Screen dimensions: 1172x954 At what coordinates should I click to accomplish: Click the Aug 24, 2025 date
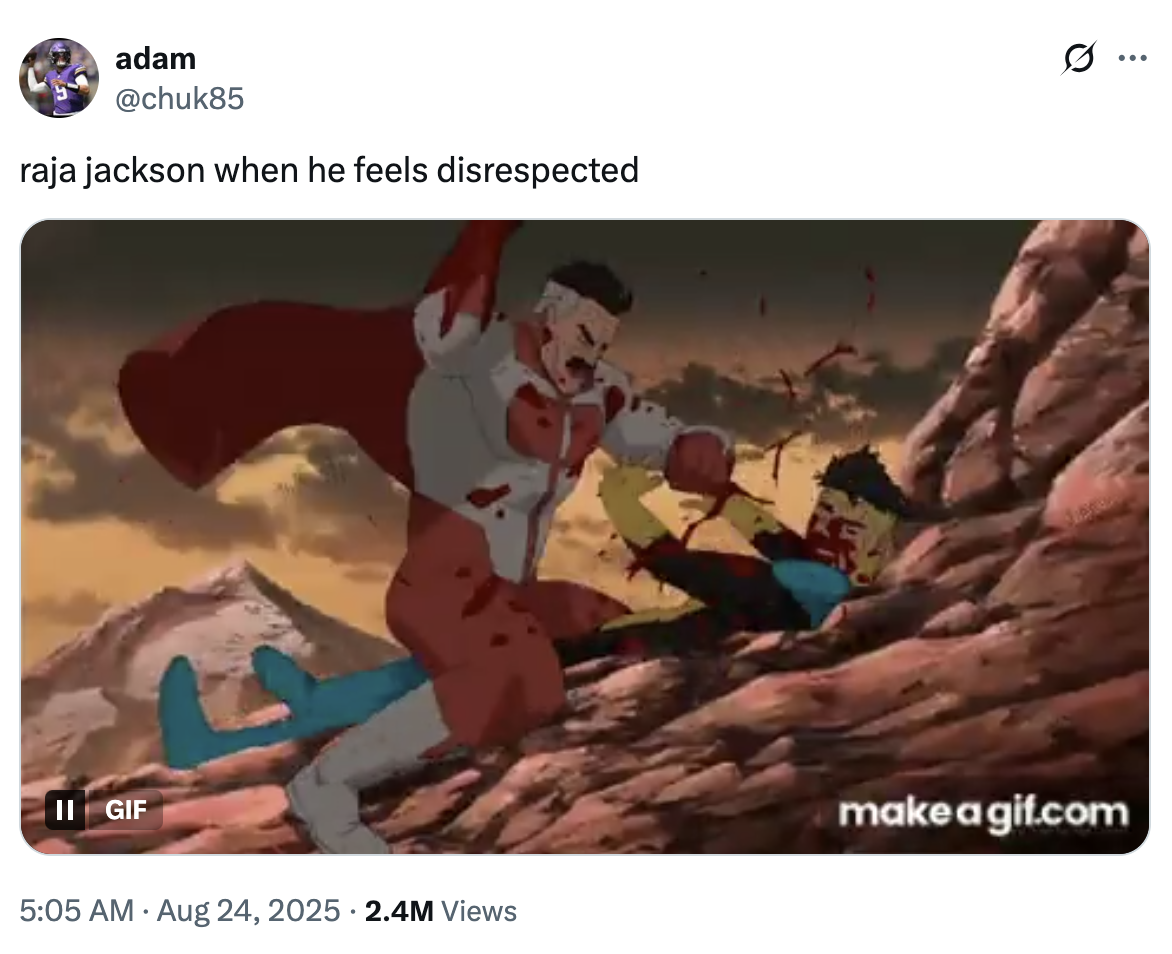[248, 911]
